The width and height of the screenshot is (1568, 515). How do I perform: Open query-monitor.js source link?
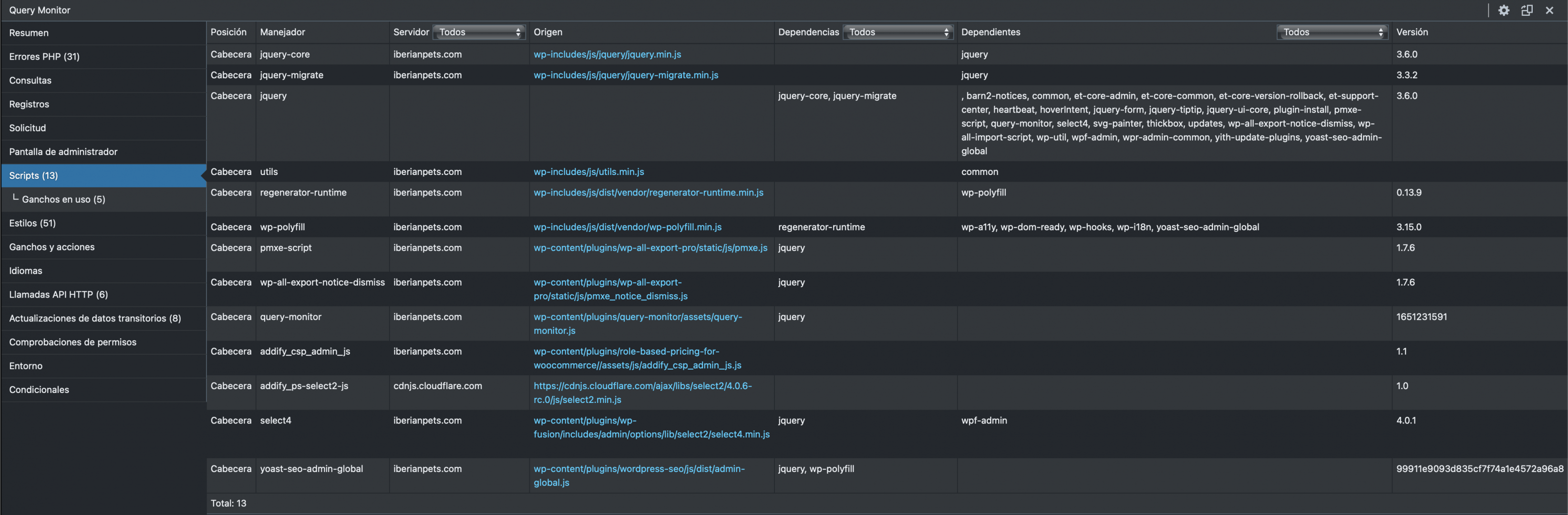pos(638,324)
